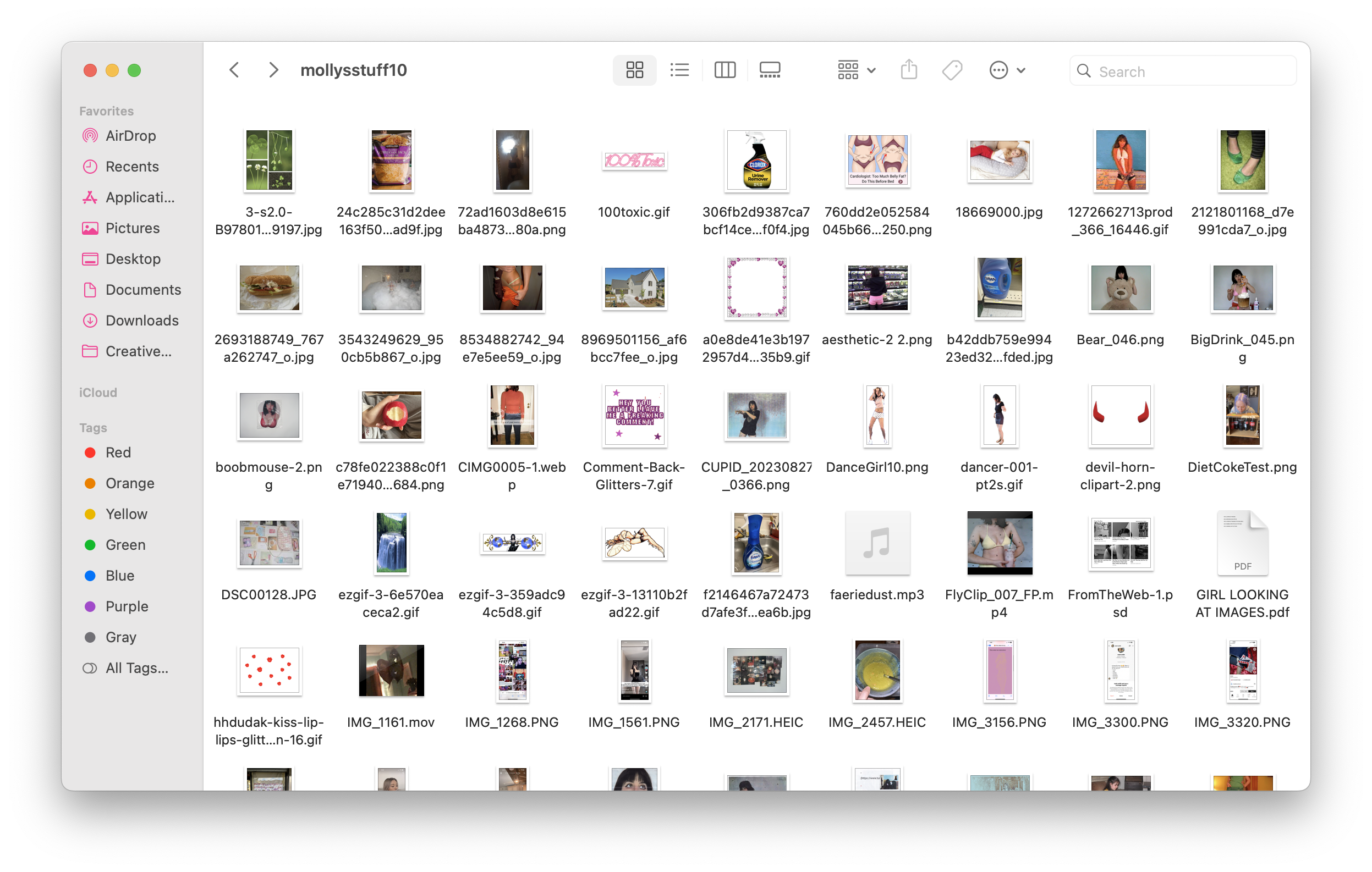Switch to column view
Viewport: 1372px width, 872px height.
pyautogui.click(x=725, y=70)
